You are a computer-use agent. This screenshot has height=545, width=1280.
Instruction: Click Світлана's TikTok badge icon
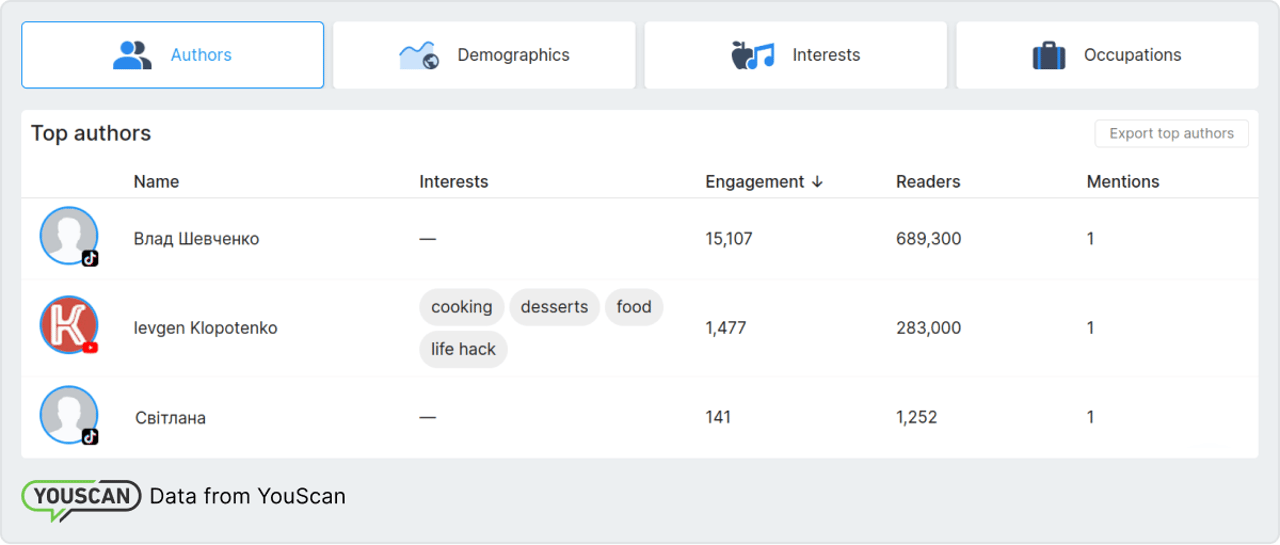click(90, 436)
